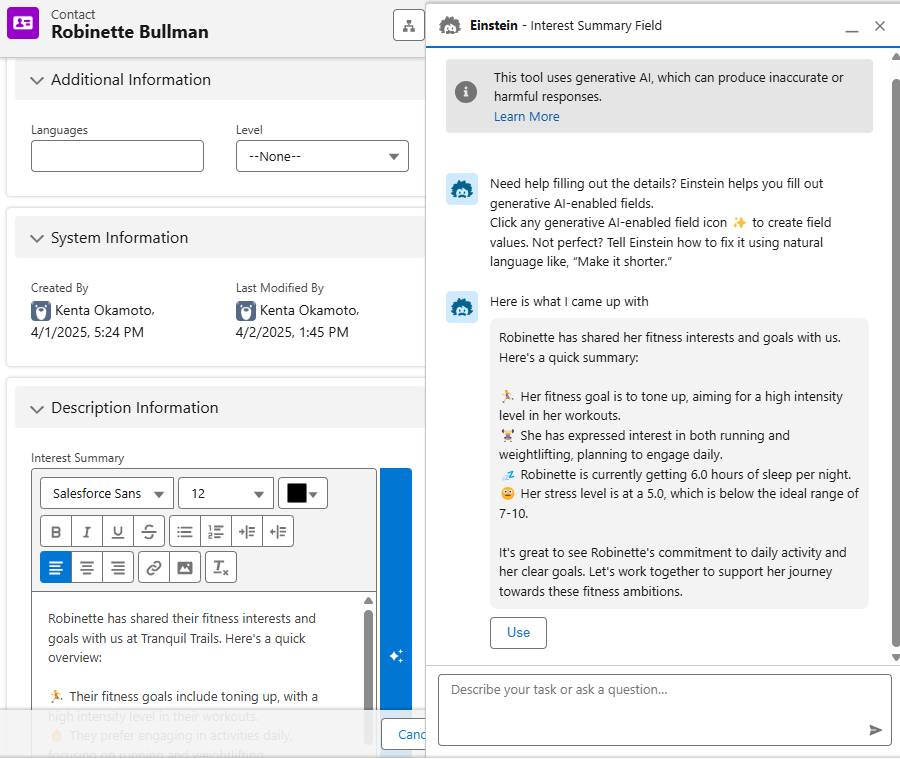900x759 pixels.
Task: Click the Use button for Einstein's response
Action: pyautogui.click(x=518, y=633)
